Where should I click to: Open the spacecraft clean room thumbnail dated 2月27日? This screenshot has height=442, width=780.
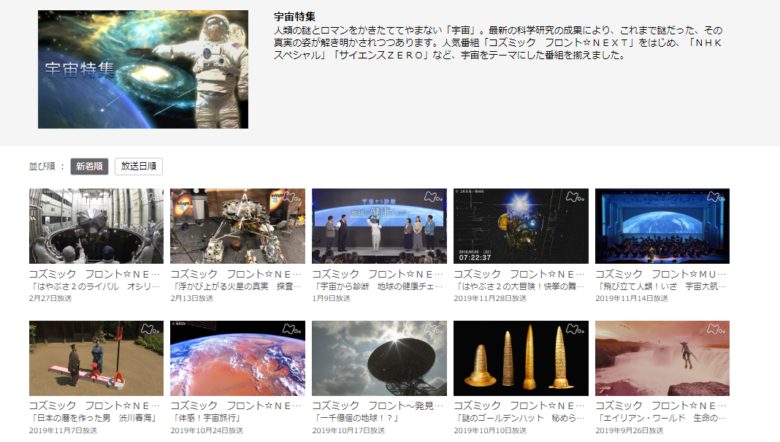click(x=96, y=226)
